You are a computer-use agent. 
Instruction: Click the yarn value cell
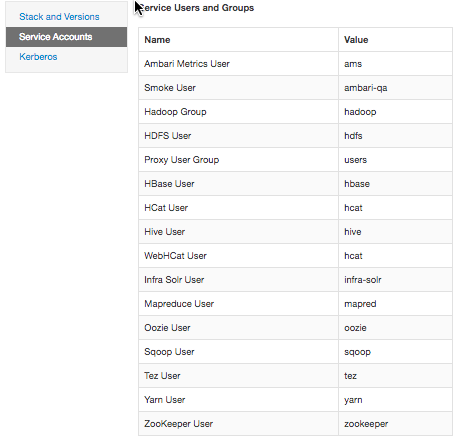[395, 400]
